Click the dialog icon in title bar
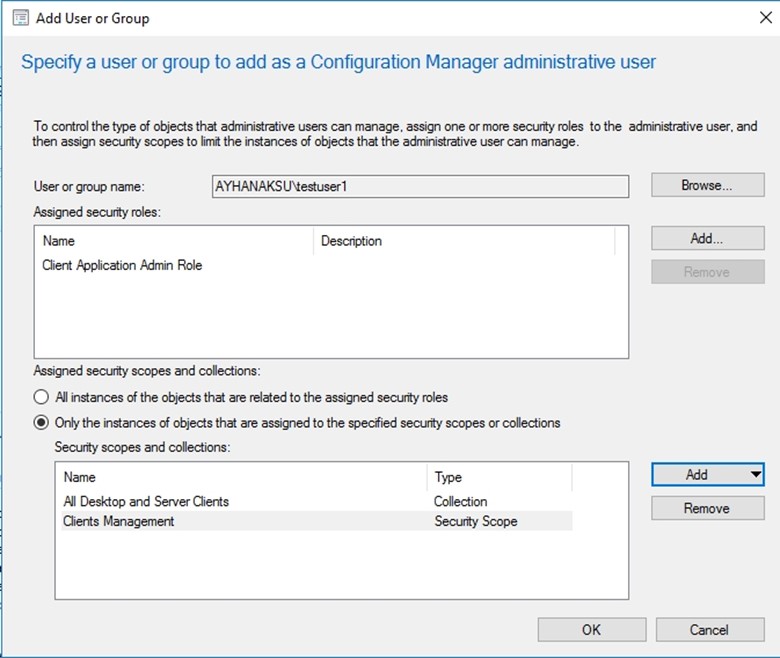The image size is (780, 658). (x=20, y=18)
